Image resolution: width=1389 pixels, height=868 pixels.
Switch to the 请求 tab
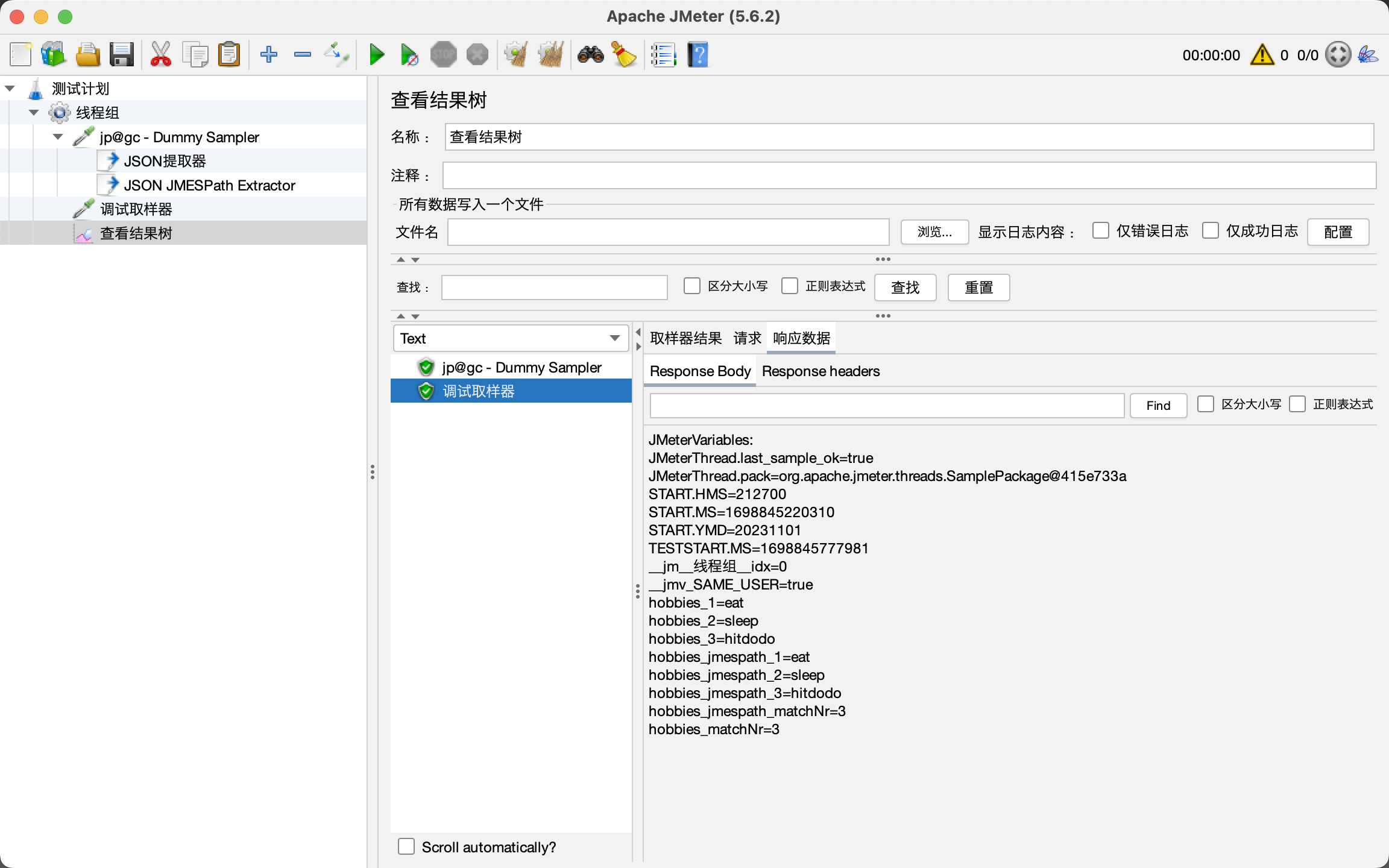pyautogui.click(x=748, y=338)
